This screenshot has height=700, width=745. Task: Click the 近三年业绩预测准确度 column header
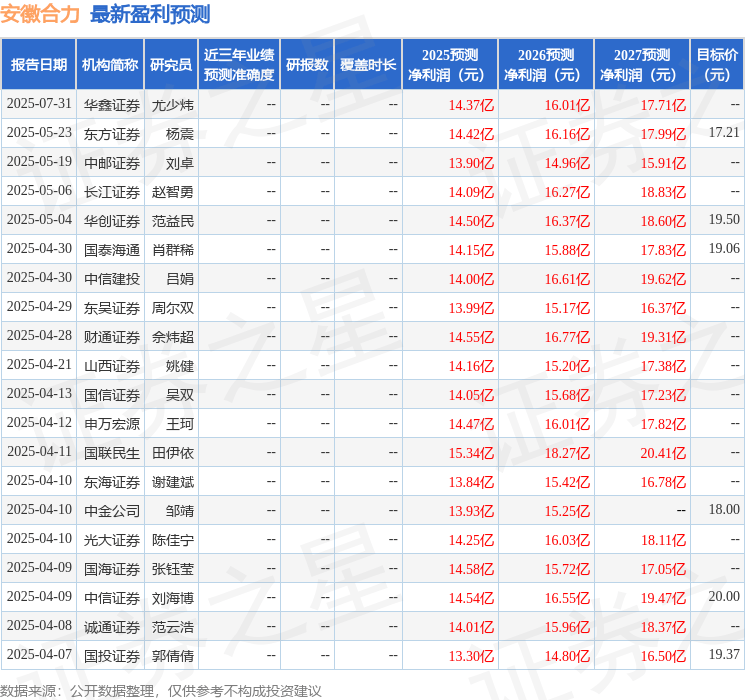click(238, 65)
